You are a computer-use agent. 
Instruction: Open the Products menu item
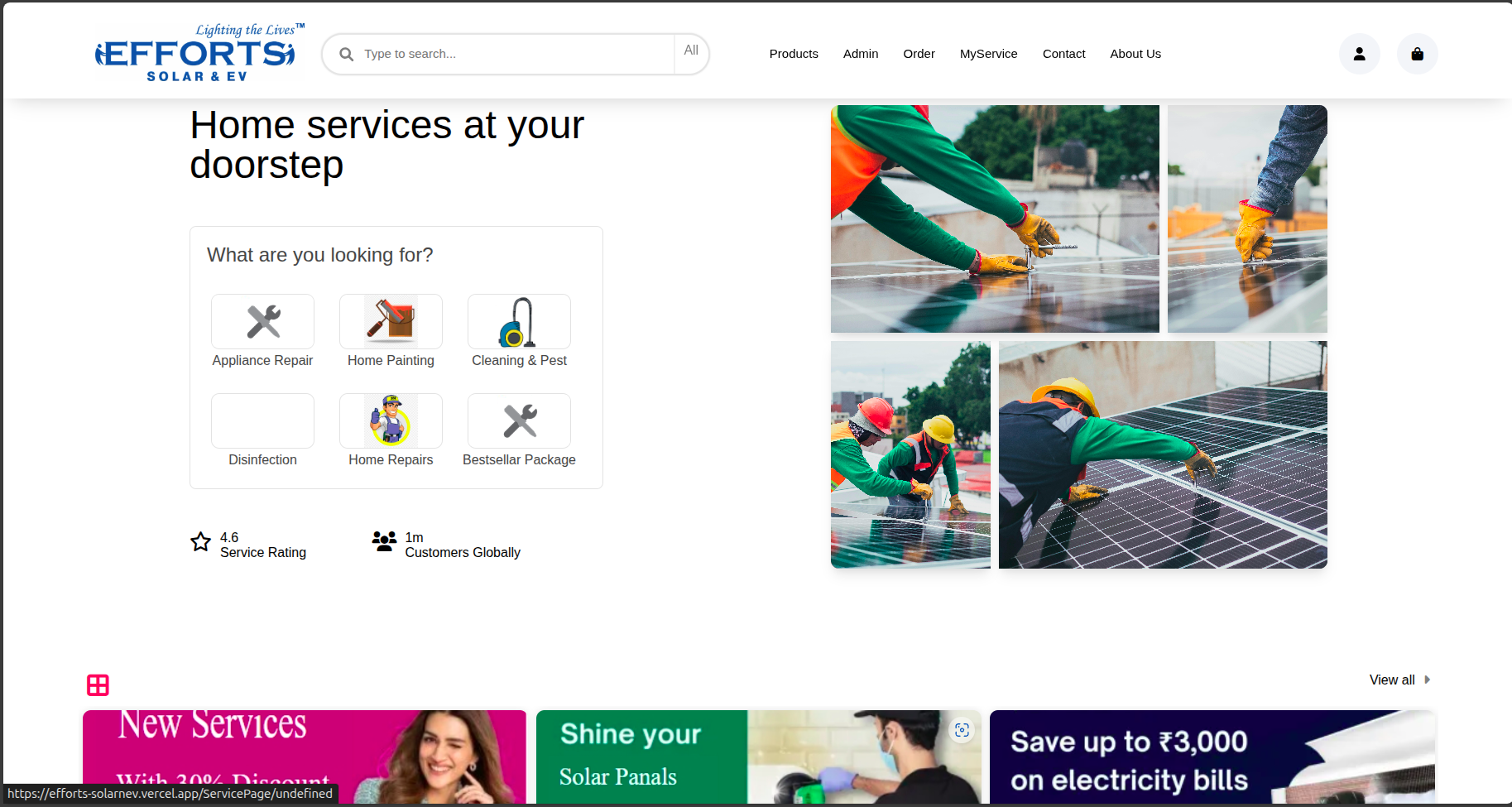tap(793, 54)
